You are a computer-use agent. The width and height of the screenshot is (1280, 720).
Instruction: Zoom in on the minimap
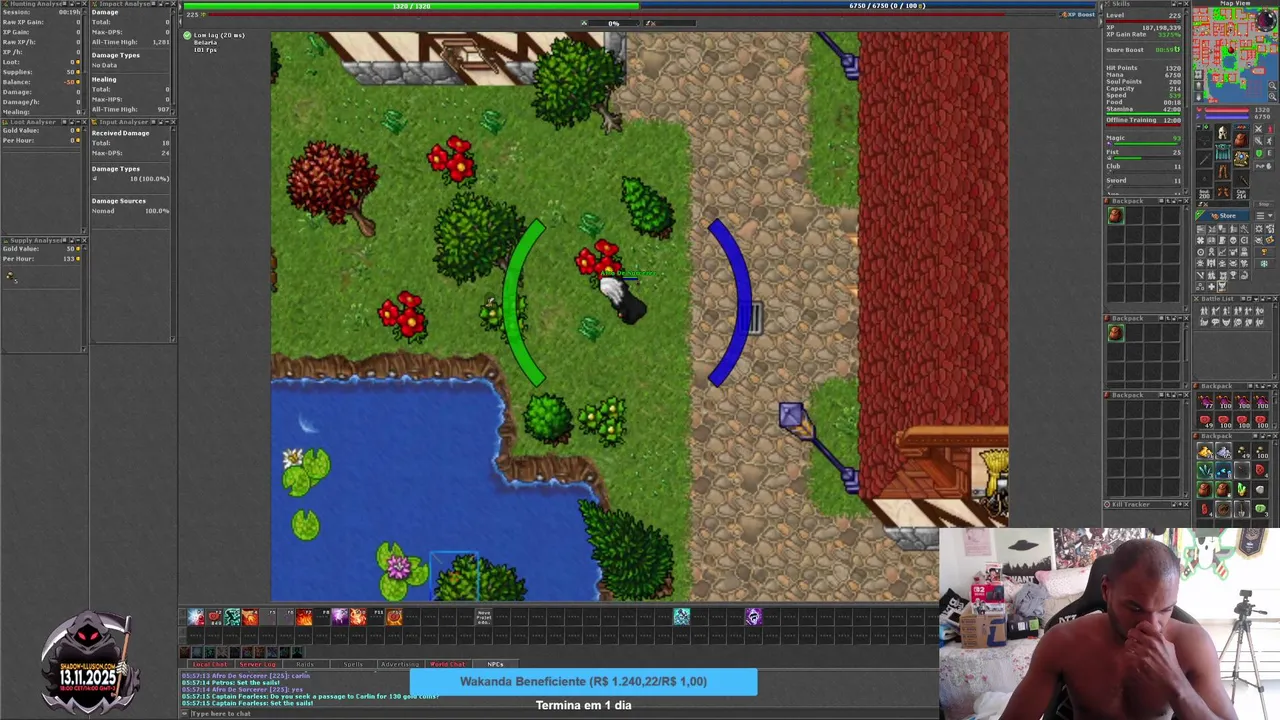(x=1272, y=96)
